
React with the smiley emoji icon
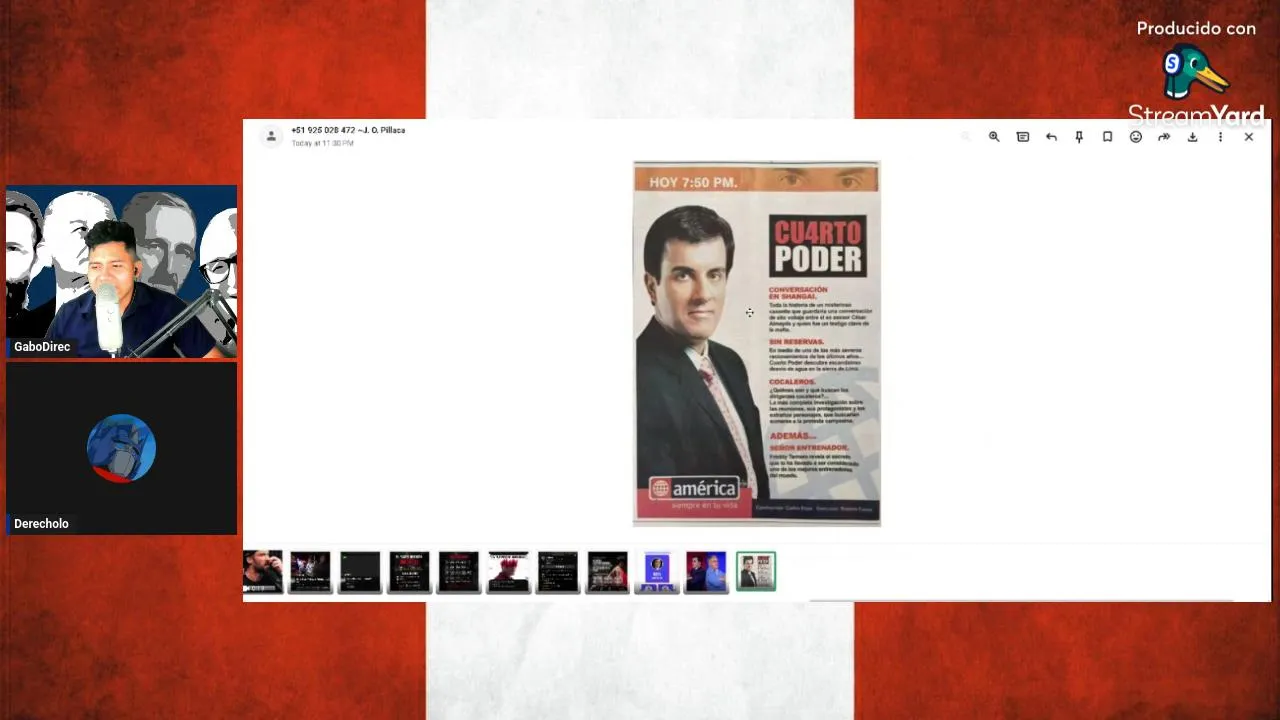click(1136, 137)
